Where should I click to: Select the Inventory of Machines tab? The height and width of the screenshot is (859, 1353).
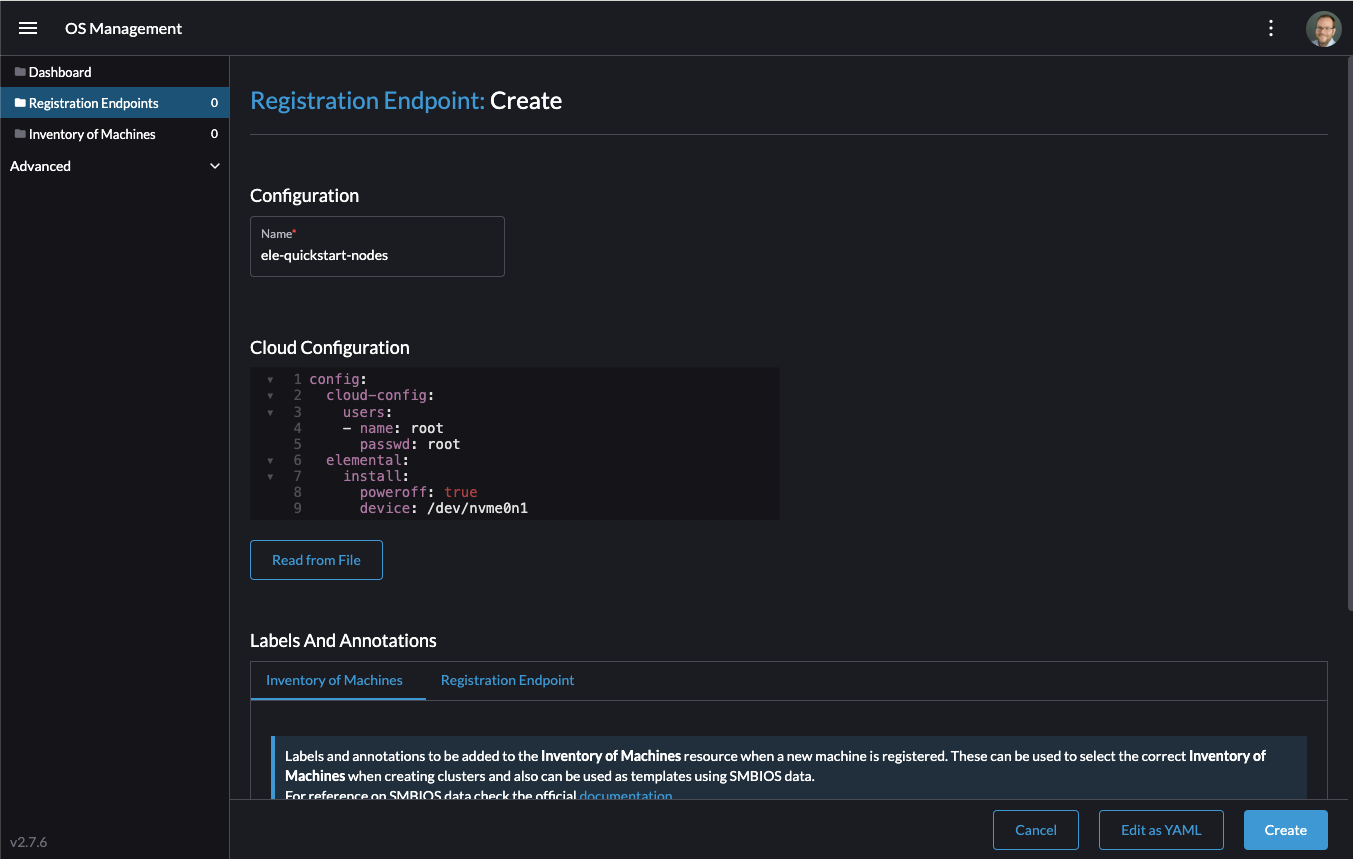coord(334,680)
